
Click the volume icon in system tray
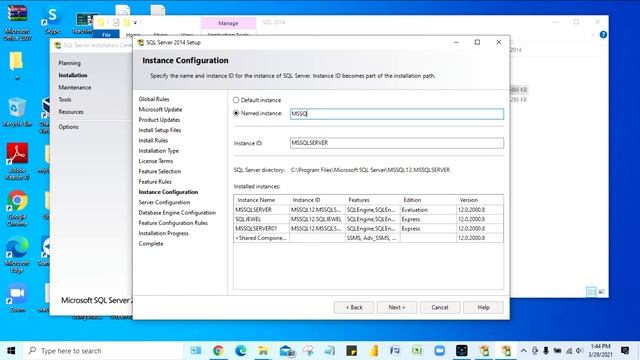tap(579, 351)
